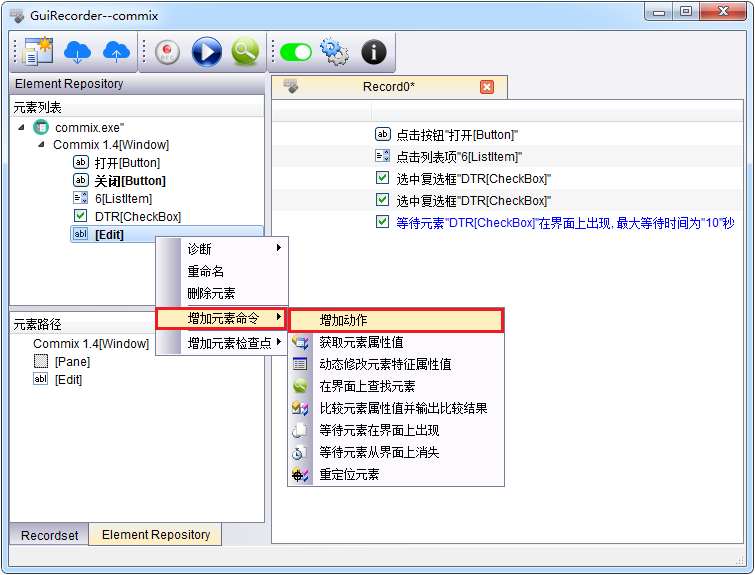Viewport: 755px width, 575px height.
Task: Choose 重定位元素 in the submenu
Action: coord(396,475)
